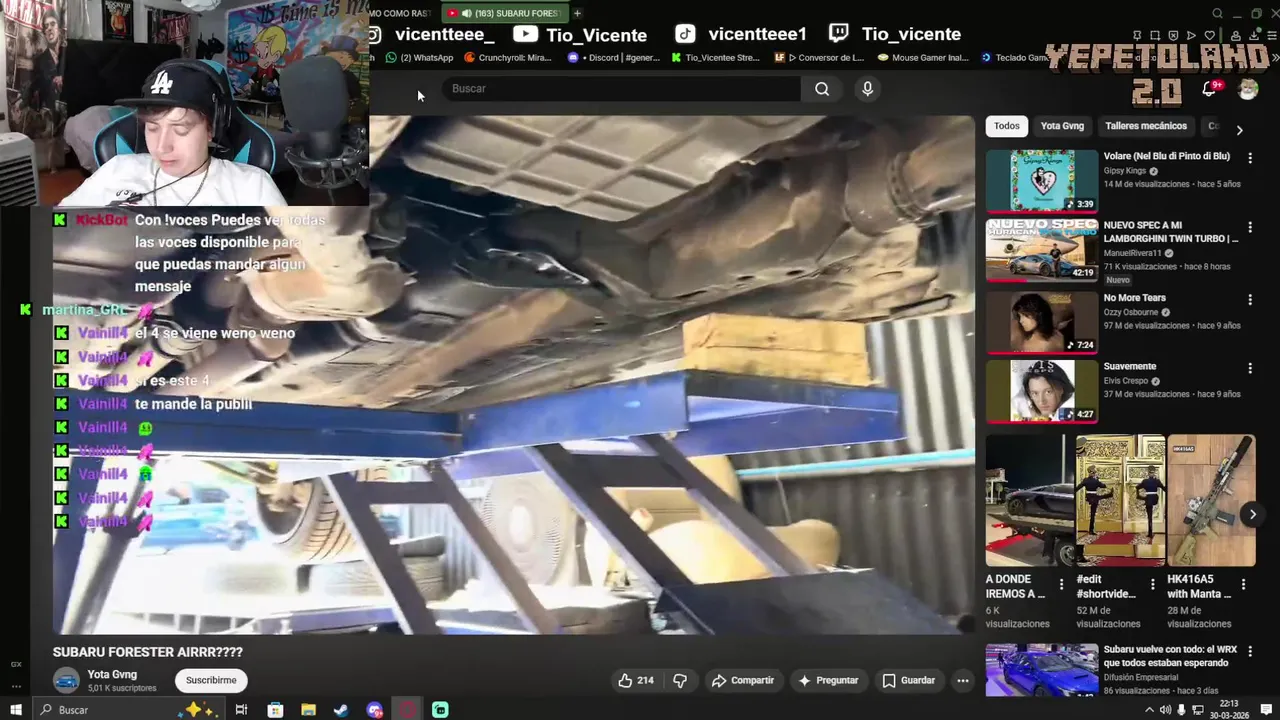The image size is (1280, 720).
Task: Open HK416A5 with Manta short
Action: click(1211, 500)
